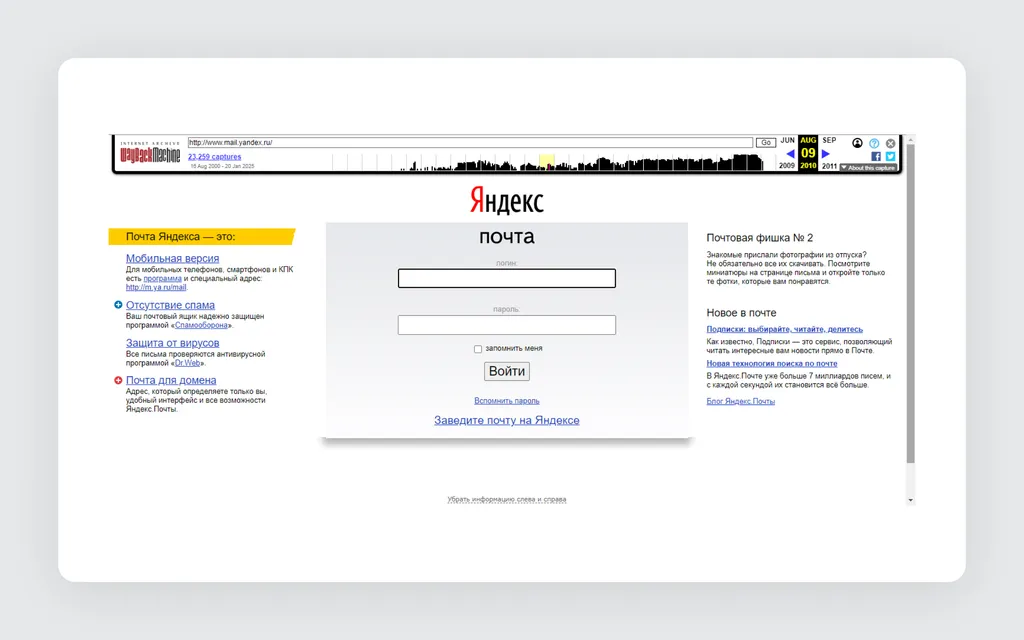Click the current capture date AUG 09 2010

pyautogui.click(x=808, y=153)
